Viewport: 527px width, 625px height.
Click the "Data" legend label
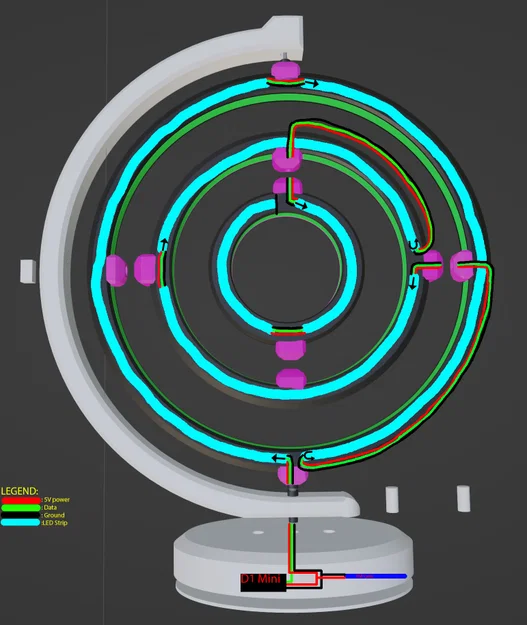click(50, 507)
